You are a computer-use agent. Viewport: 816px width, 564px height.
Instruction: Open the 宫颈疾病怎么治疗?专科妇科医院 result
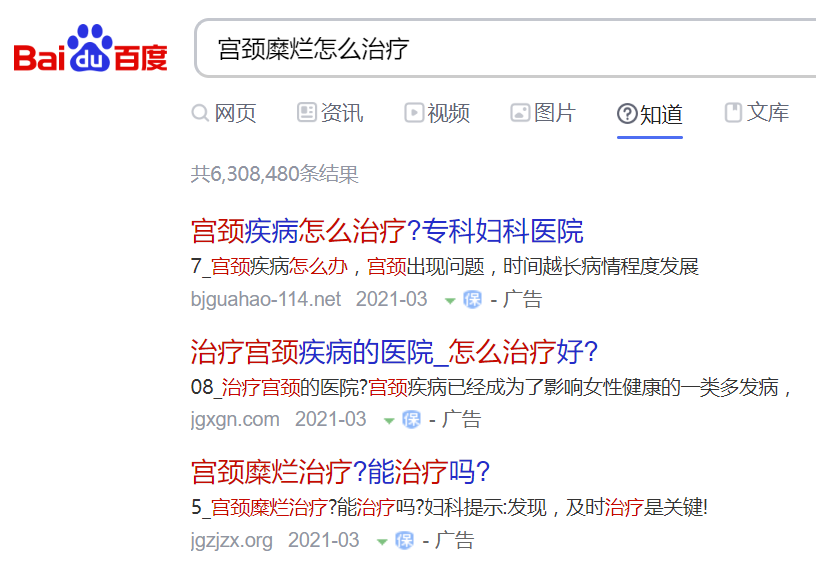pyautogui.click(x=387, y=232)
